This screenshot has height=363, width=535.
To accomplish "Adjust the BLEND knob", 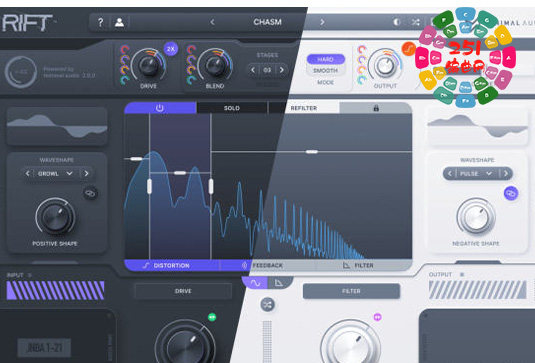I will [215, 66].
